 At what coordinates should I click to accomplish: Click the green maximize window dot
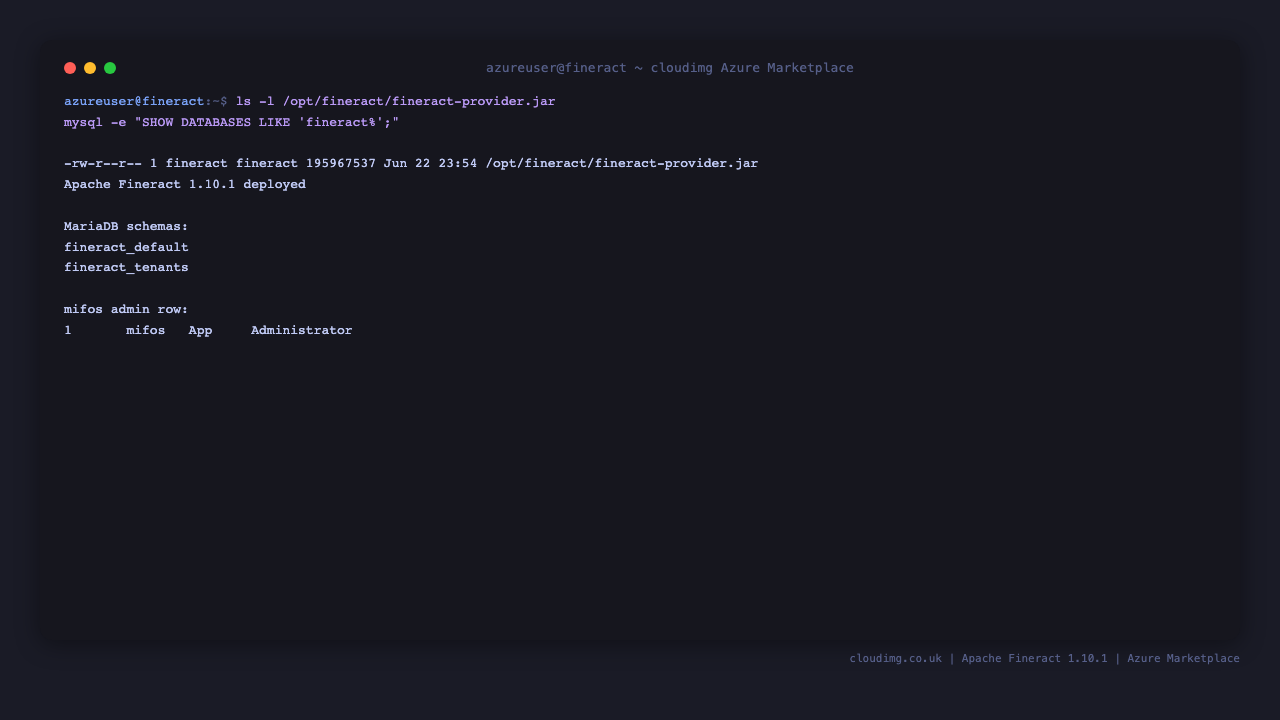[x=110, y=68]
